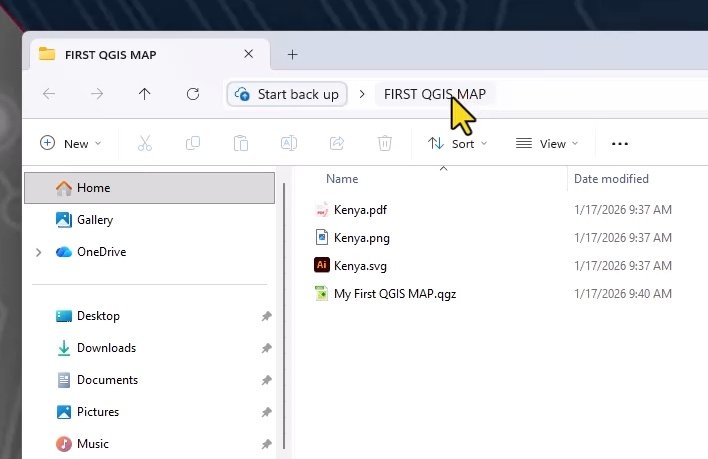Screen dimensions: 708x459
Task: Click the pin beside Documents
Action: tap(266, 380)
